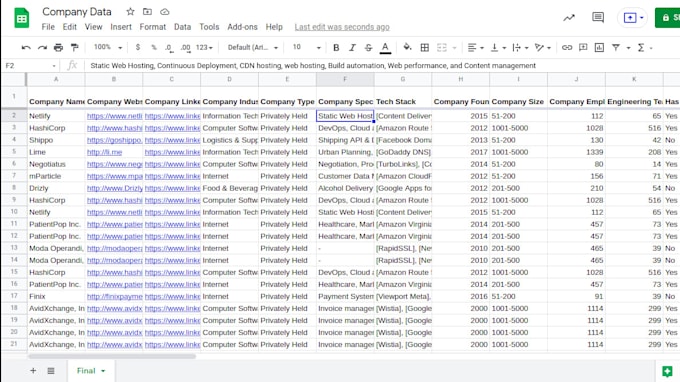This screenshot has width=680, height=382.
Task: Open the Explore button at bottom right
Action: (667, 371)
